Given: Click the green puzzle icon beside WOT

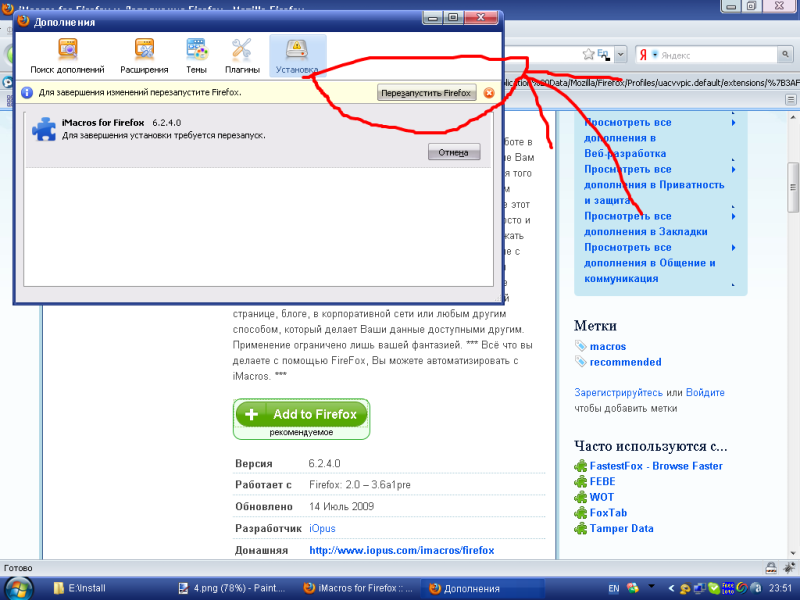Looking at the screenshot, I should coord(581,497).
